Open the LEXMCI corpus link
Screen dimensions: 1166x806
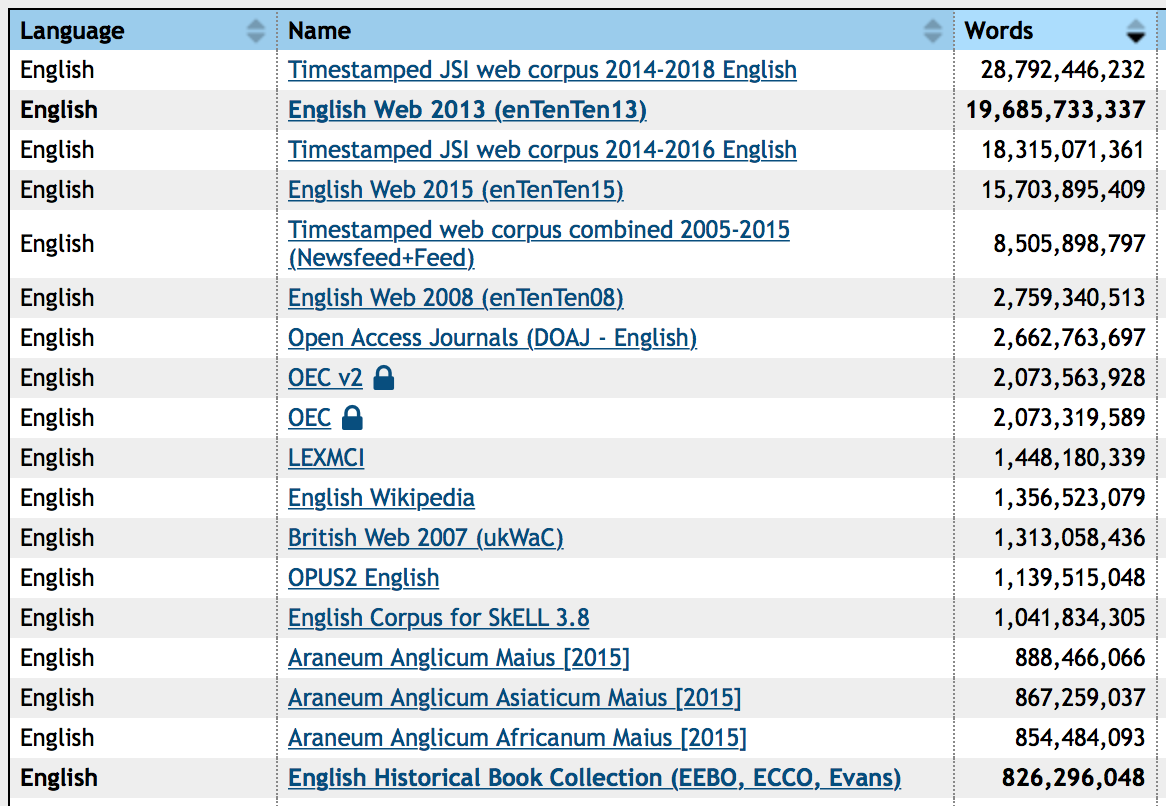tap(326, 458)
